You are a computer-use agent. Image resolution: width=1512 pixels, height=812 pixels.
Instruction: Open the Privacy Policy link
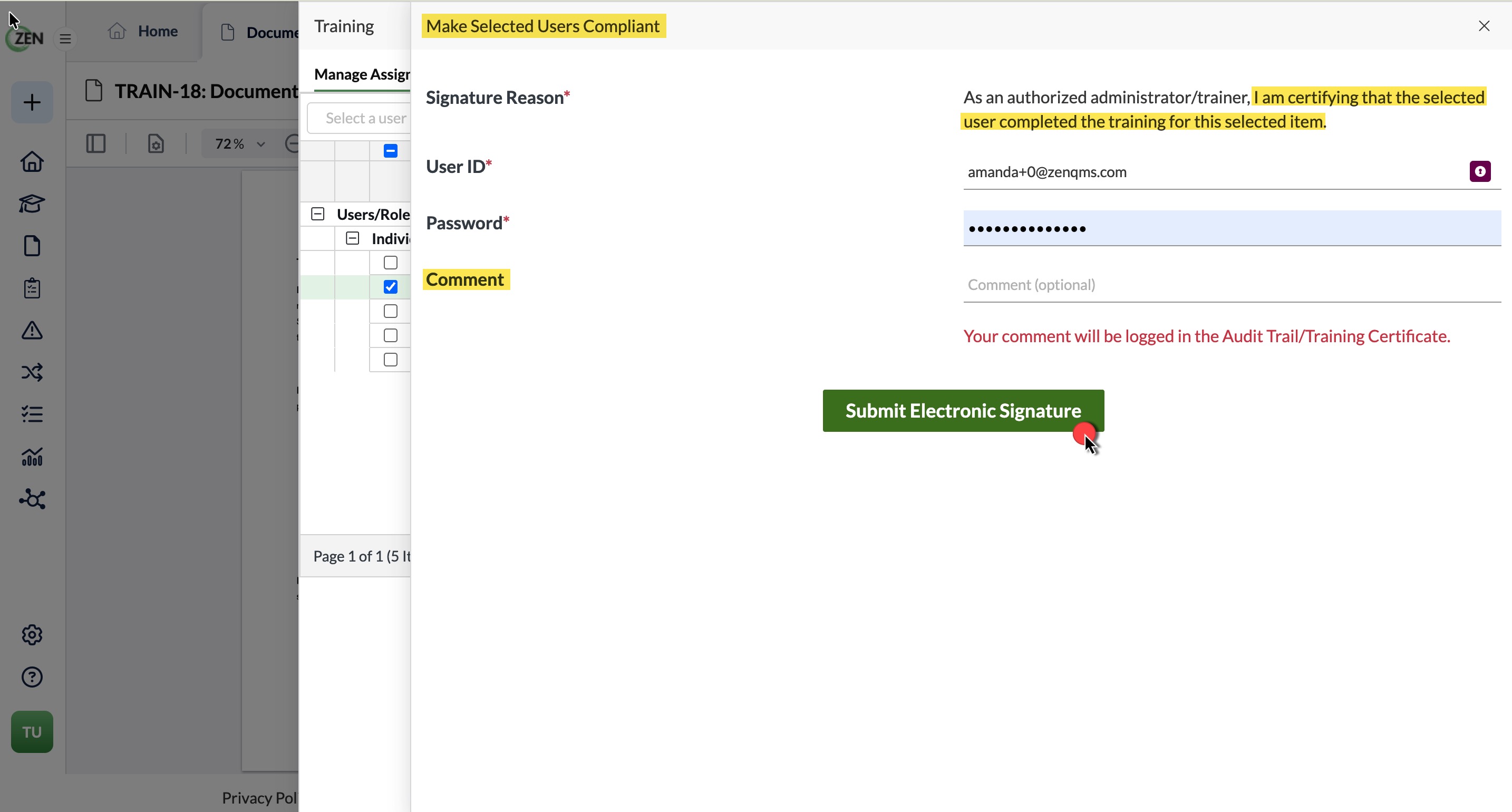(x=259, y=797)
